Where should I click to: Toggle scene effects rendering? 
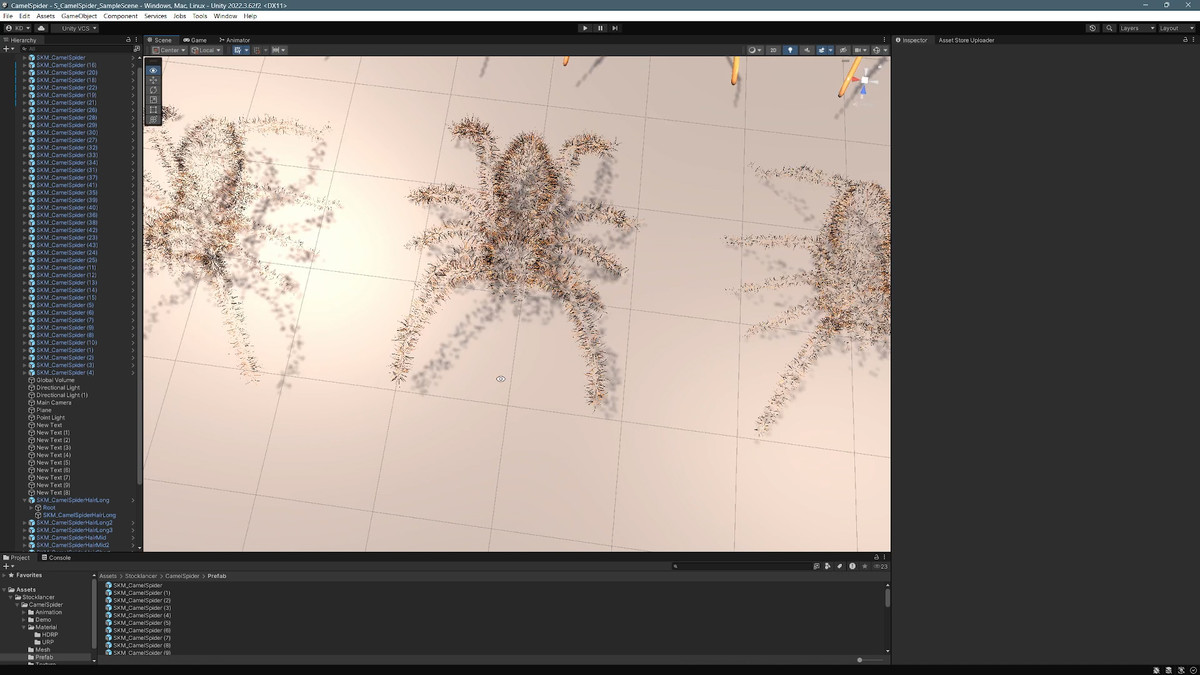822,50
